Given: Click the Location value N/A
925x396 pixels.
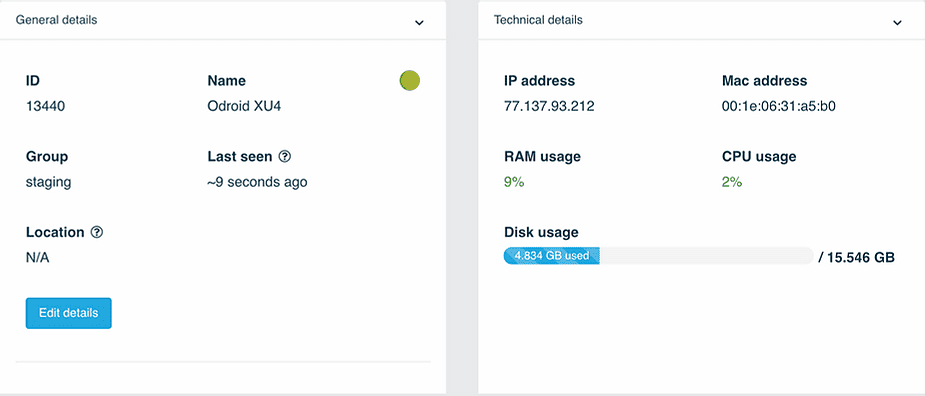Looking at the screenshot, I should pos(37,258).
